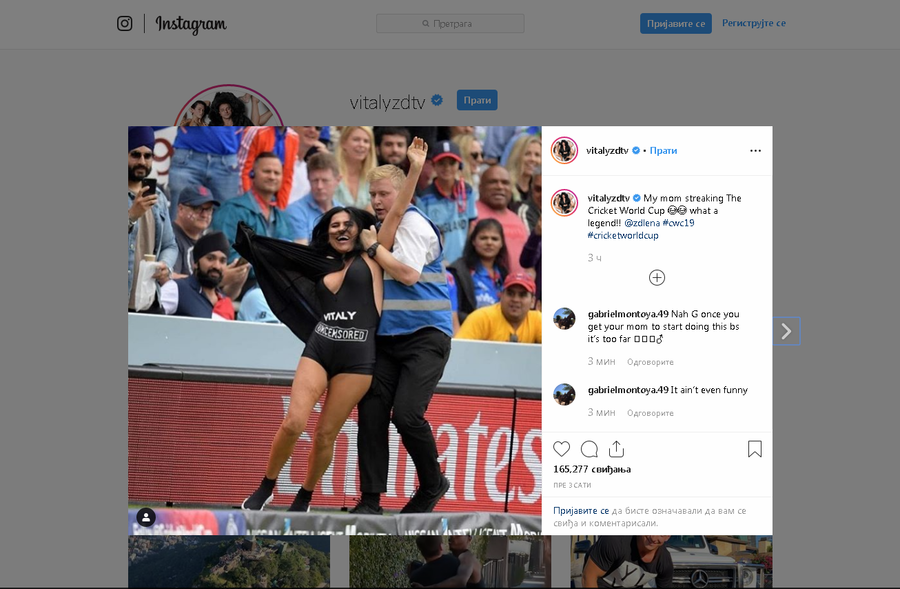Show tagged people icon on photo
Image resolution: width=900 pixels, height=589 pixels.
[x=146, y=517]
